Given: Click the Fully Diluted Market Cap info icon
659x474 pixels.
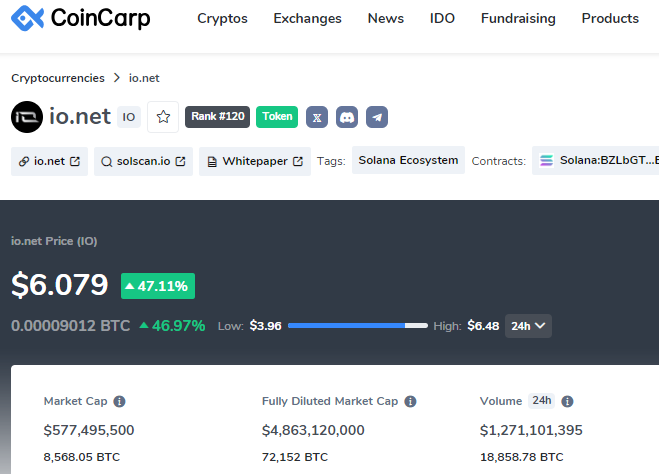Looking at the screenshot, I should pos(410,402).
